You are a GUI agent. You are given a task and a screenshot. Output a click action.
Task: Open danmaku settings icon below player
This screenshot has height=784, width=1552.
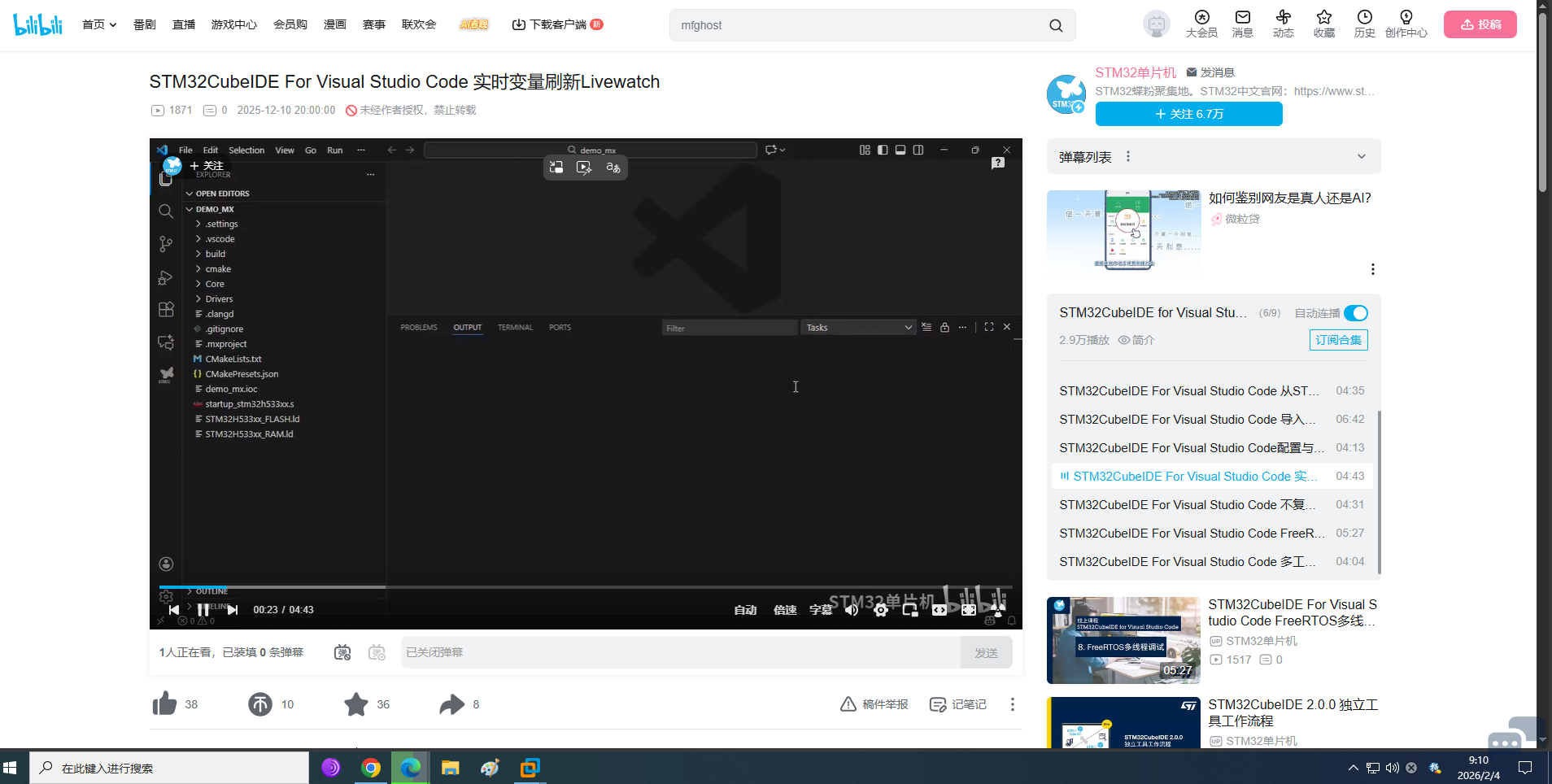coord(377,652)
